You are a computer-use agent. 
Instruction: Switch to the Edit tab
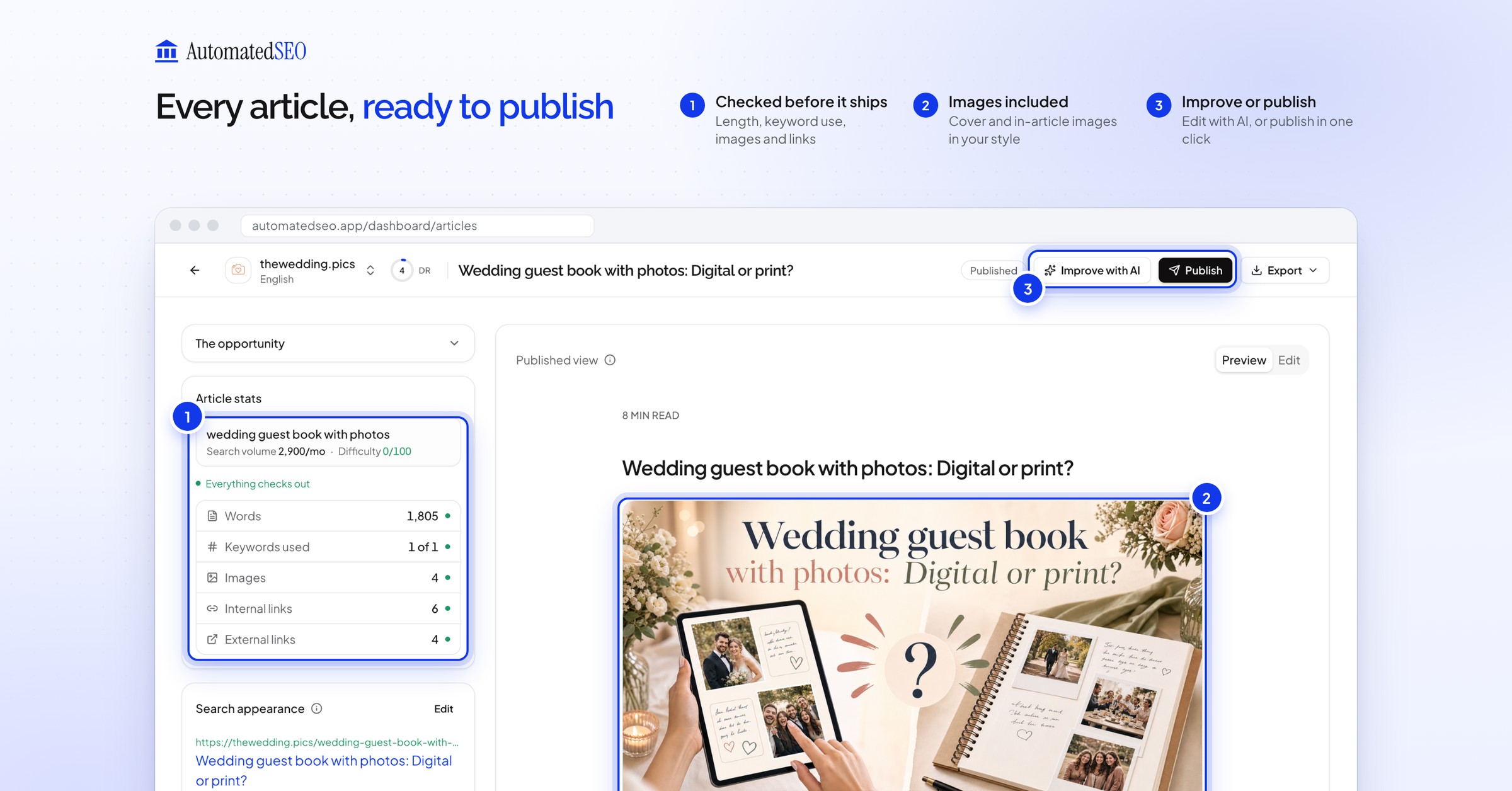1289,360
